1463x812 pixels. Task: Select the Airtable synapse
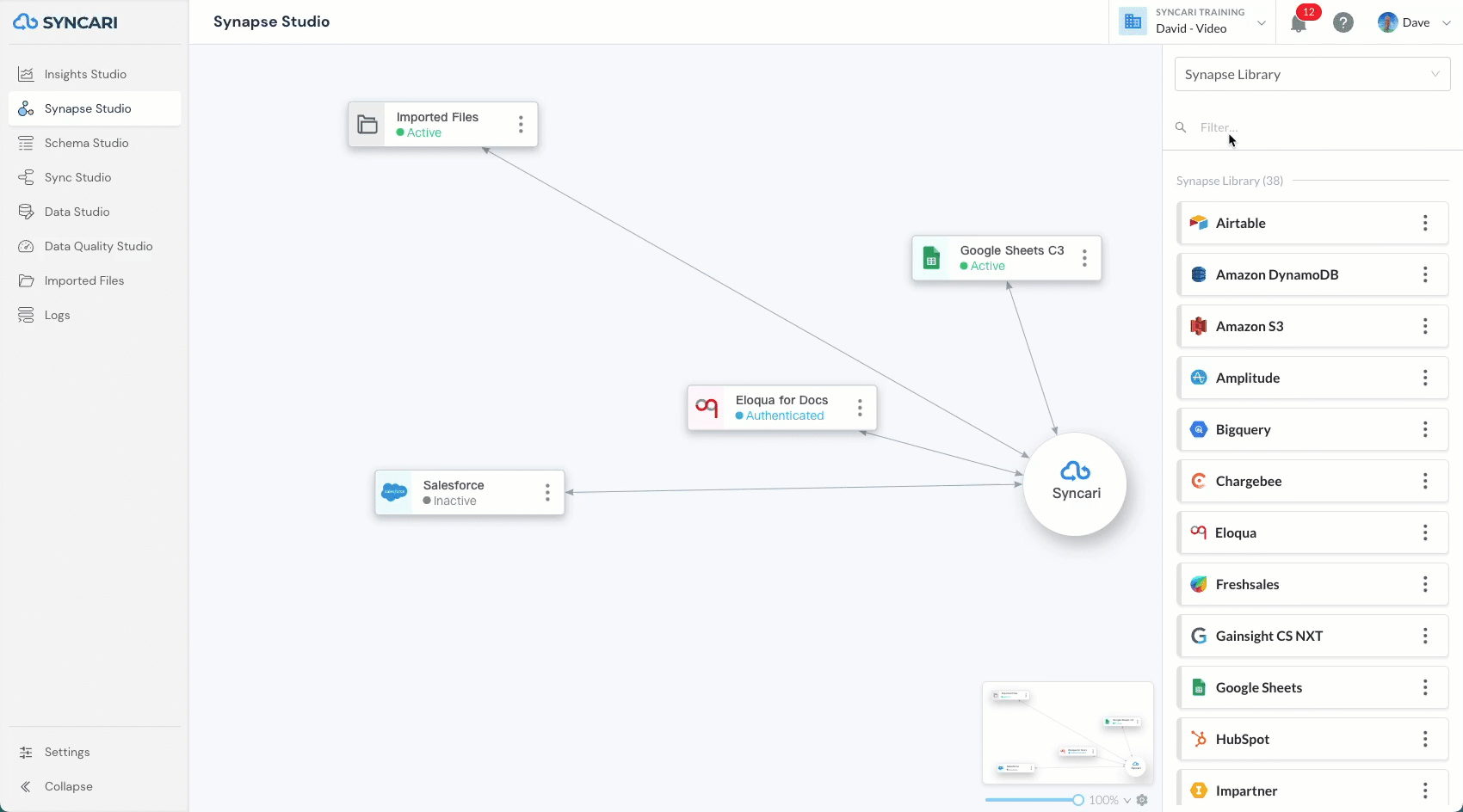point(1312,223)
